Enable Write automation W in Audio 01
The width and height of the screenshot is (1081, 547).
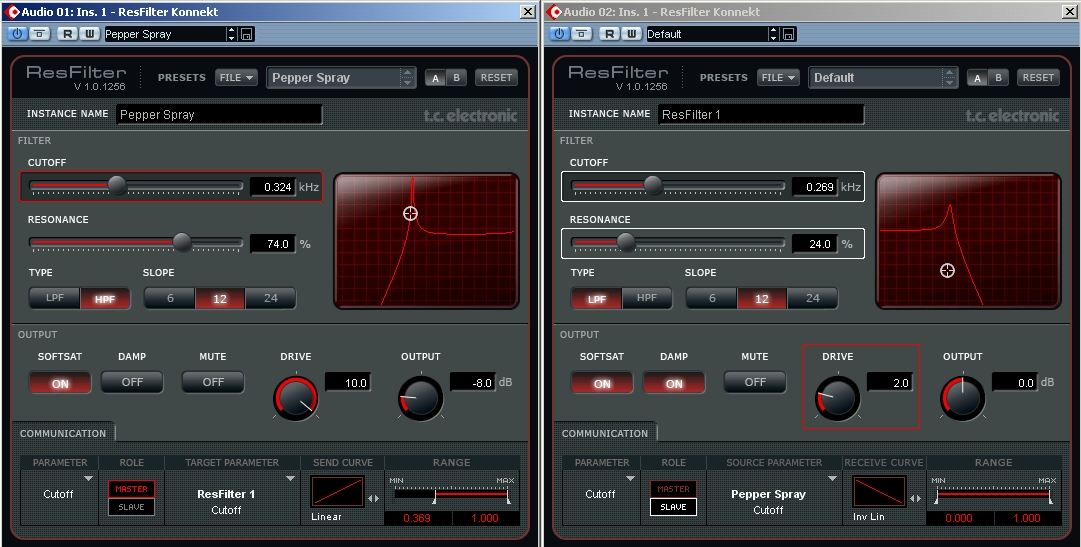[90, 34]
